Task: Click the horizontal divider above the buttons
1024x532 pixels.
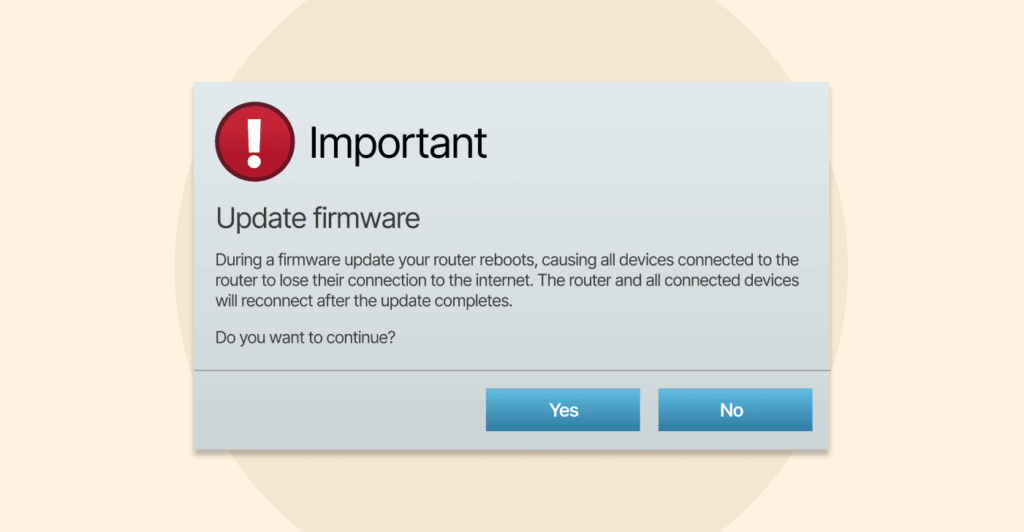Action: click(511, 371)
